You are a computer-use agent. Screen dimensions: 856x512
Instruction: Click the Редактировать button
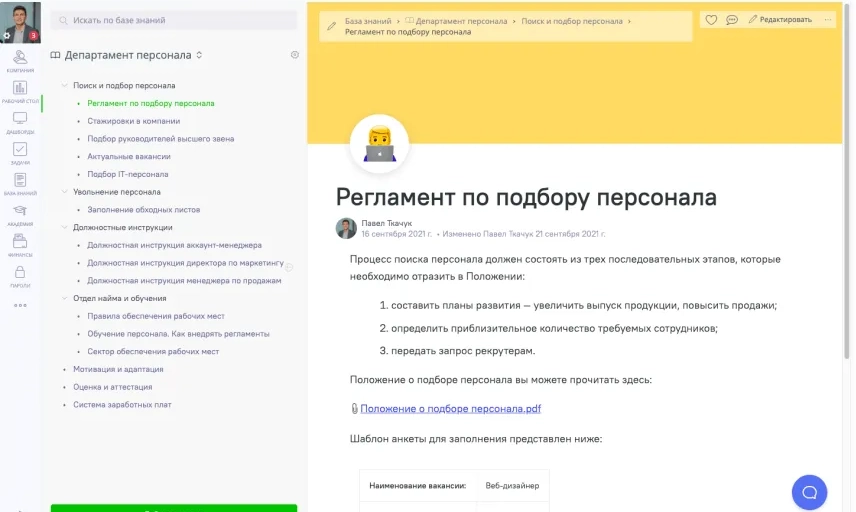[x=780, y=20]
